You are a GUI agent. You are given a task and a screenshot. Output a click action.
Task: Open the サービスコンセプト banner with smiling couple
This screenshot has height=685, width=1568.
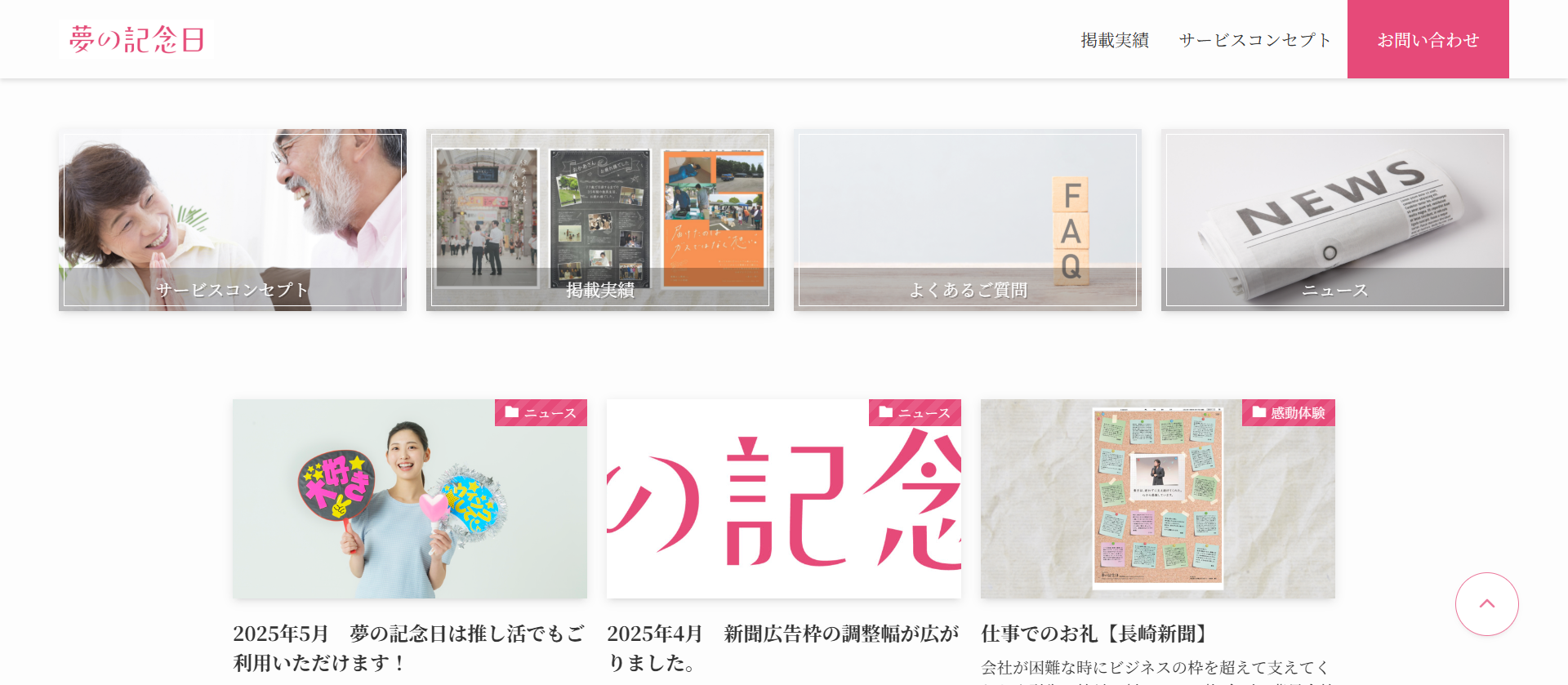click(233, 220)
